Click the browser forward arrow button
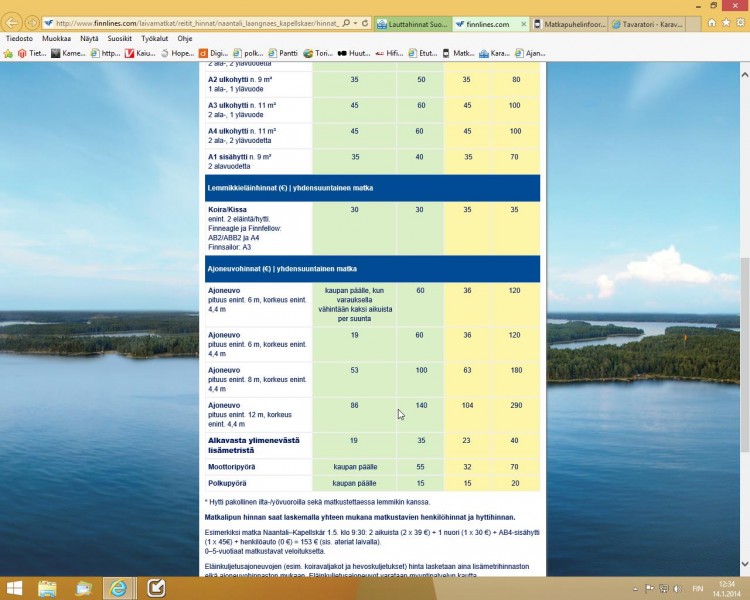The width and height of the screenshot is (750, 600). pyautogui.click(x=33, y=22)
